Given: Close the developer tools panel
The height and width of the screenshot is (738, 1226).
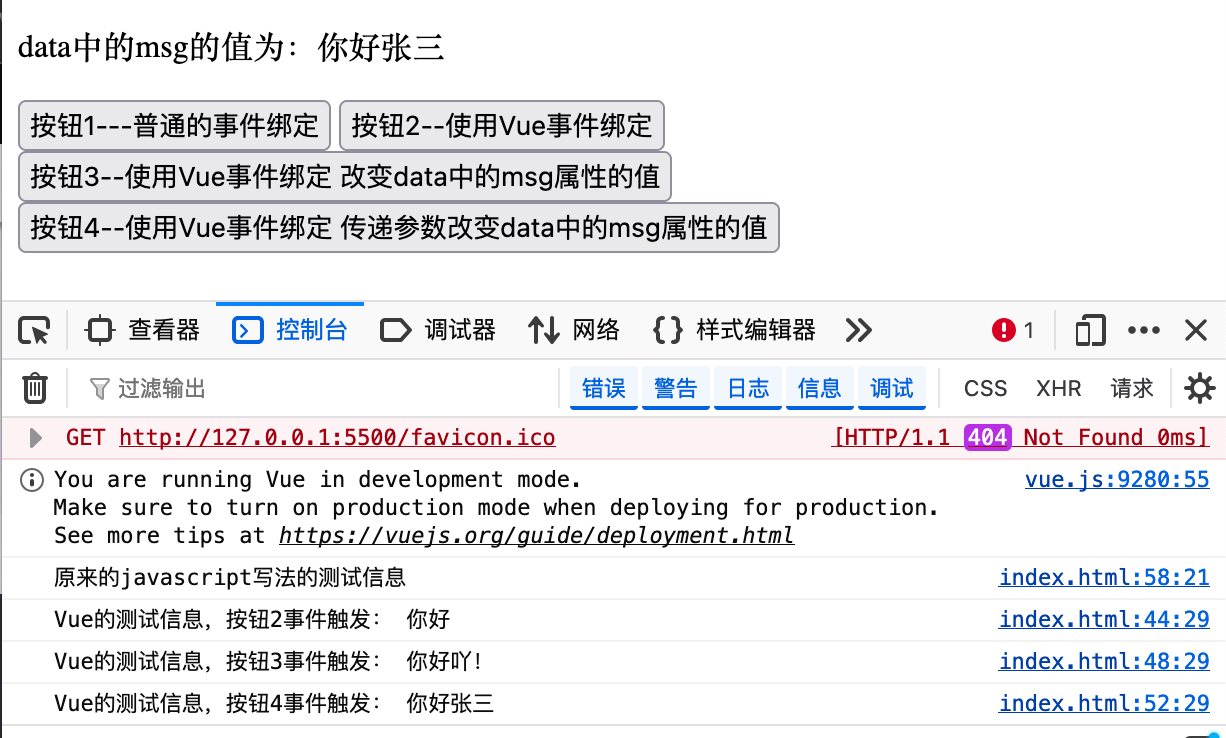Looking at the screenshot, I should click(x=1196, y=331).
